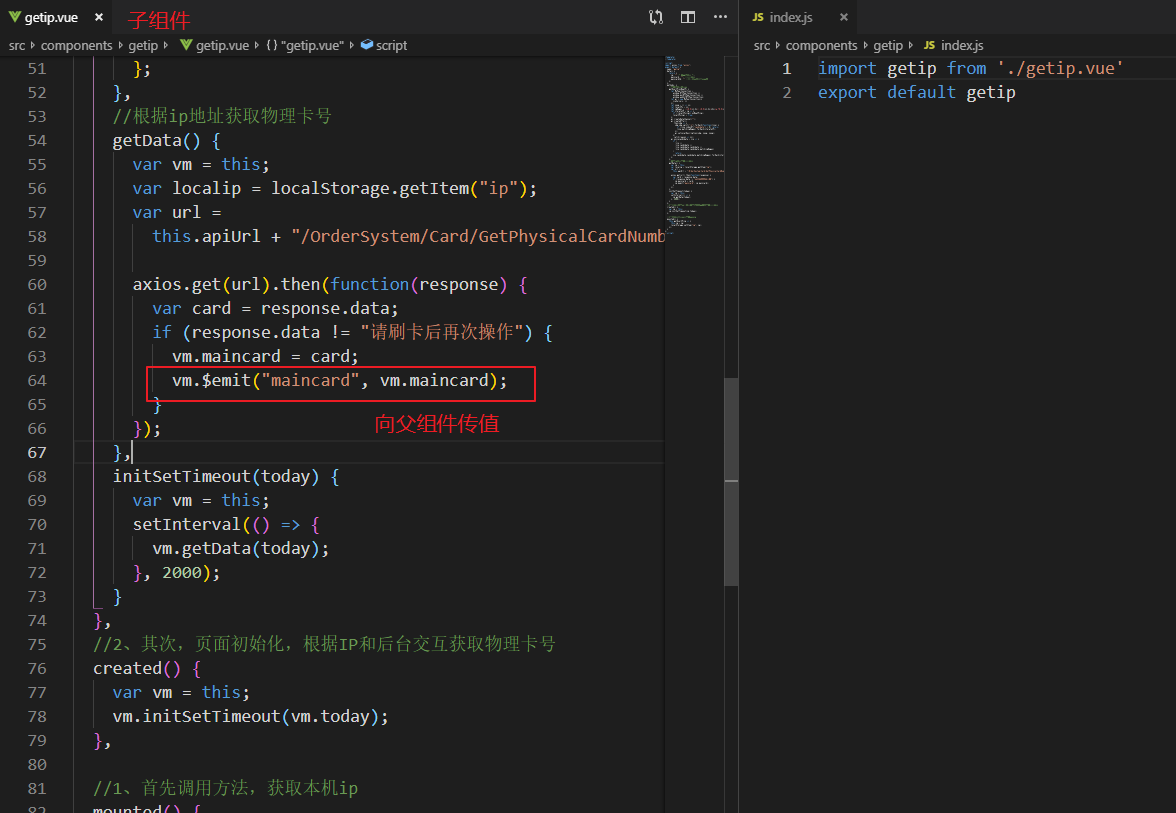Open the src breadcrumb in getip.vue editor
1176x813 pixels.
[x=17, y=45]
